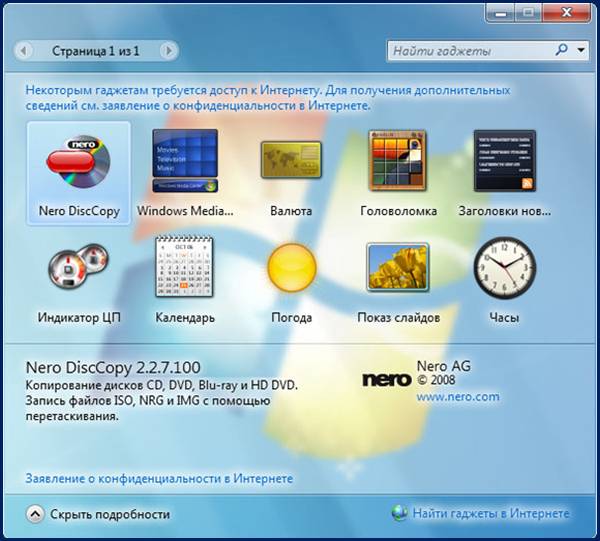Close the gadget gallery window
This screenshot has width=600, height=541.
(566, 13)
